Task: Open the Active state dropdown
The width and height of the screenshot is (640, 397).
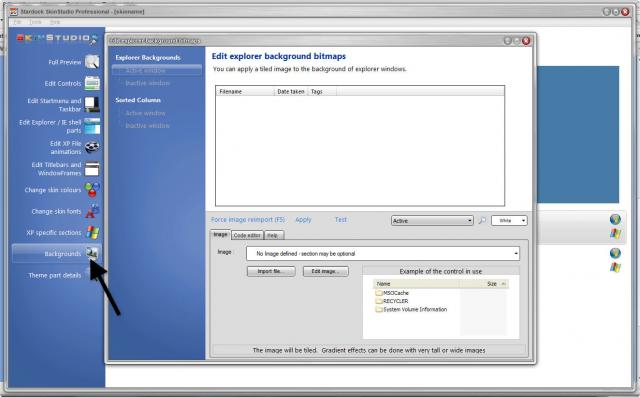Action: 432,221
